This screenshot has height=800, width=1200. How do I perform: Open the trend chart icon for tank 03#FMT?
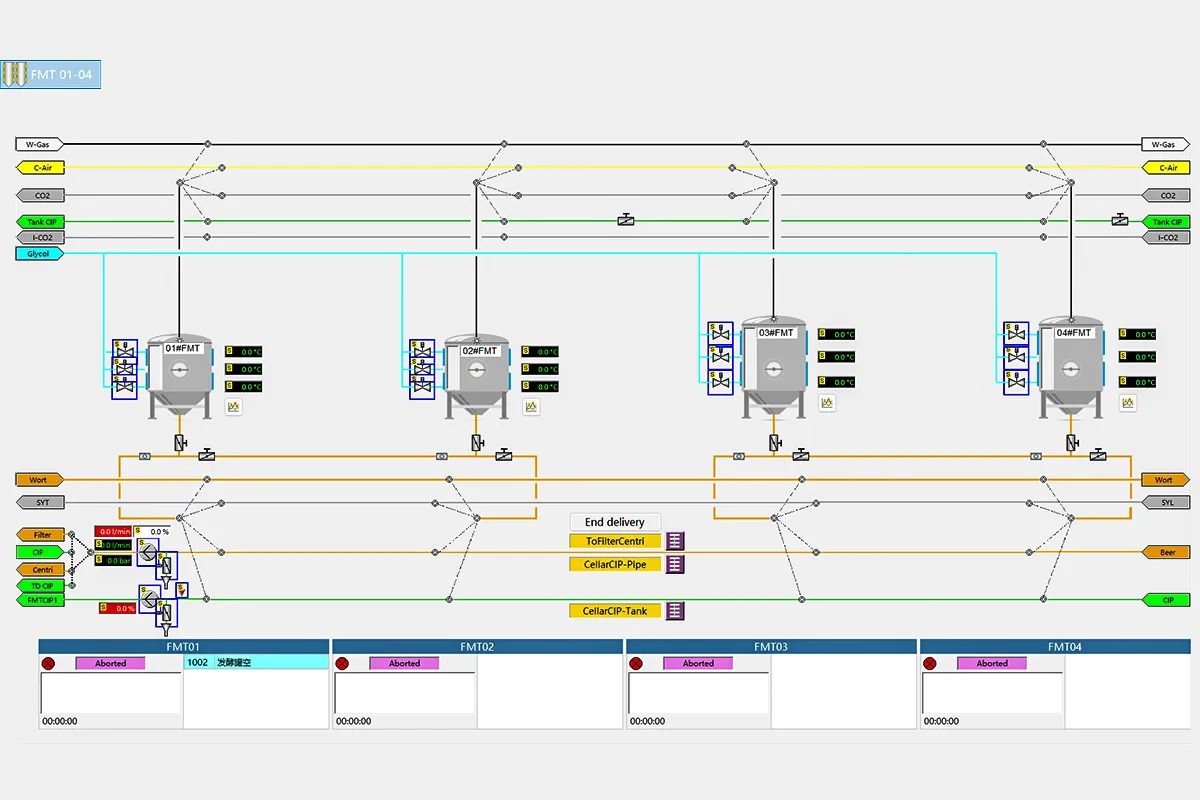[827, 403]
